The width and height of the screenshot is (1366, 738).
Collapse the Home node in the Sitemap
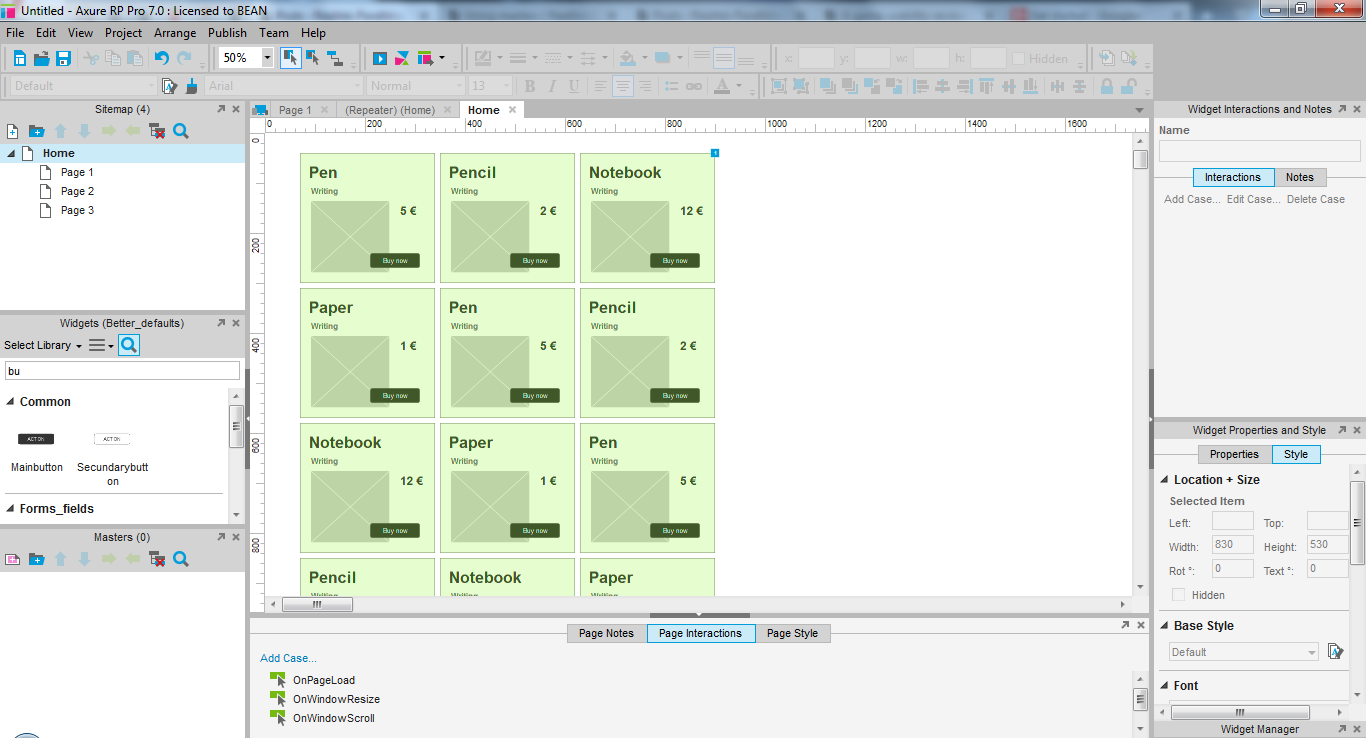coord(11,153)
